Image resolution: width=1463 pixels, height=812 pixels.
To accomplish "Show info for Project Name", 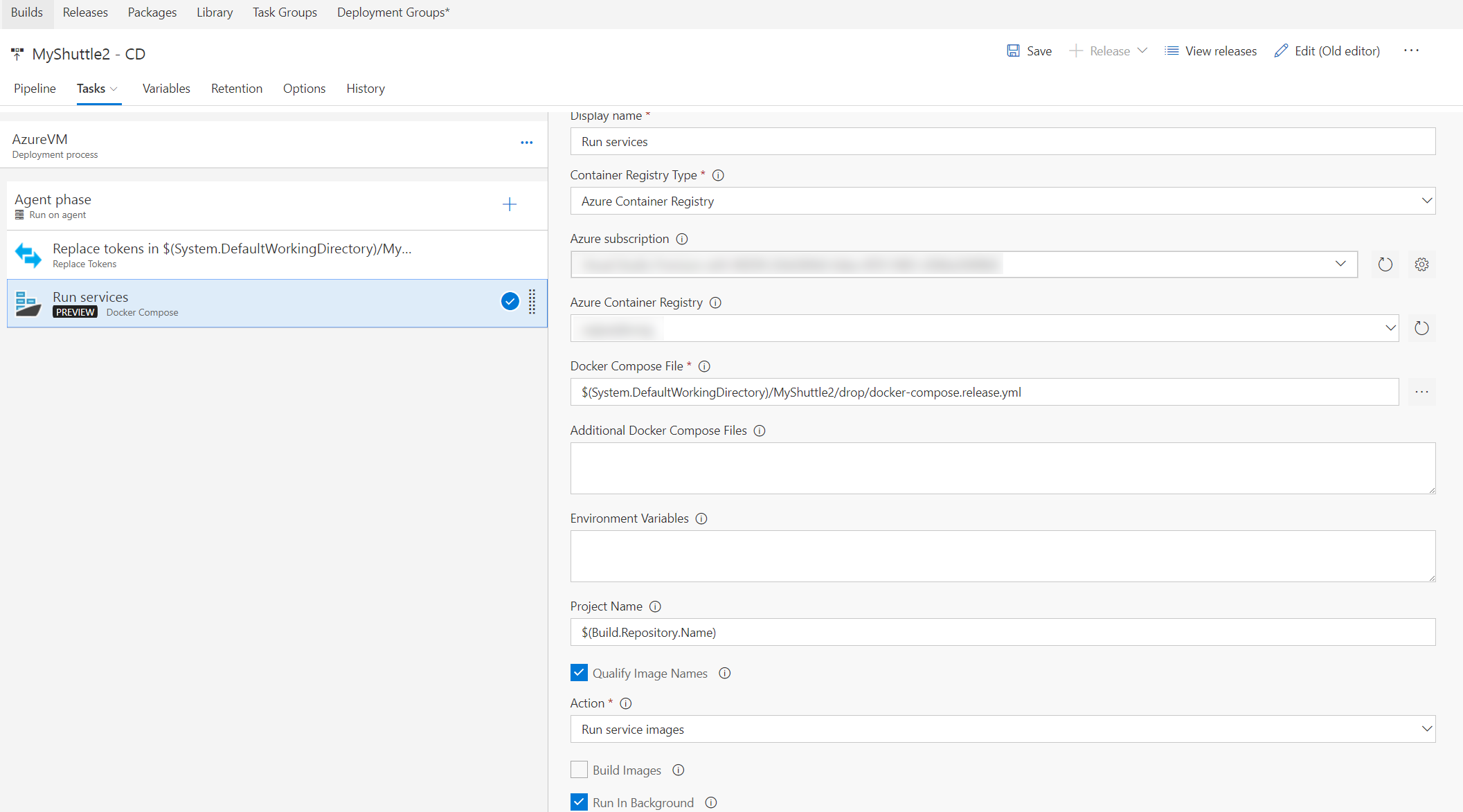I will point(655,606).
